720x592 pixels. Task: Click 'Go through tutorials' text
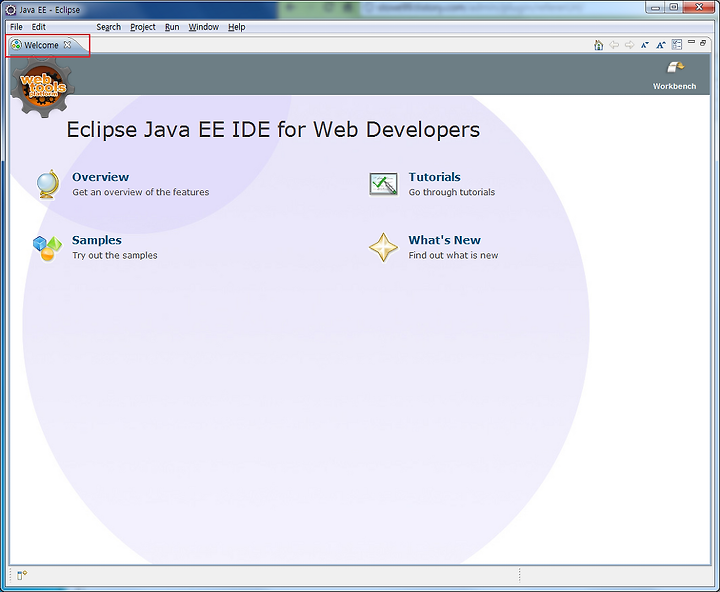tap(452, 192)
